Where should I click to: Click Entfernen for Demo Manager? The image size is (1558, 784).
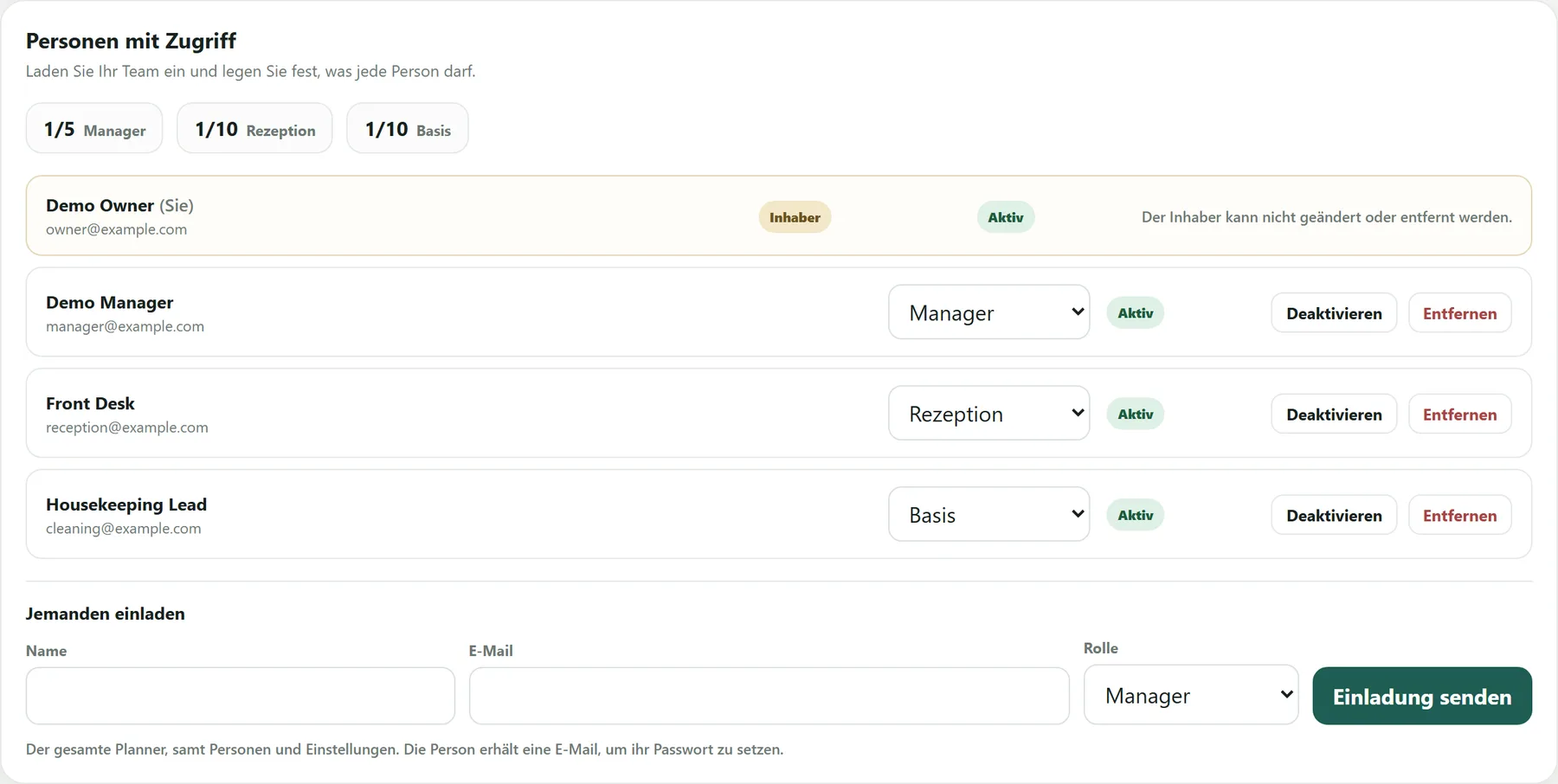pos(1459,313)
